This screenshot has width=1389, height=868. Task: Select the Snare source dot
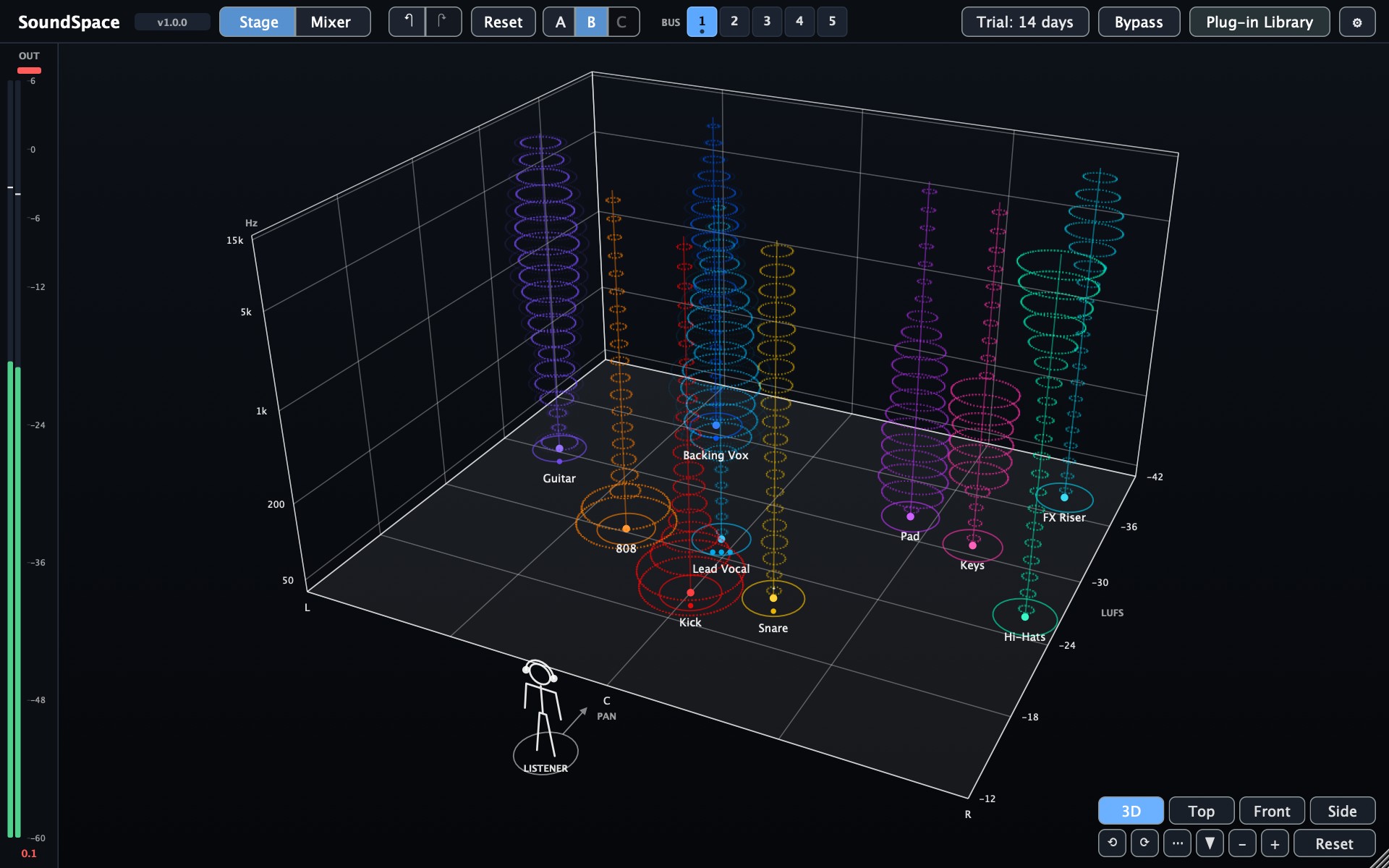click(773, 598)
